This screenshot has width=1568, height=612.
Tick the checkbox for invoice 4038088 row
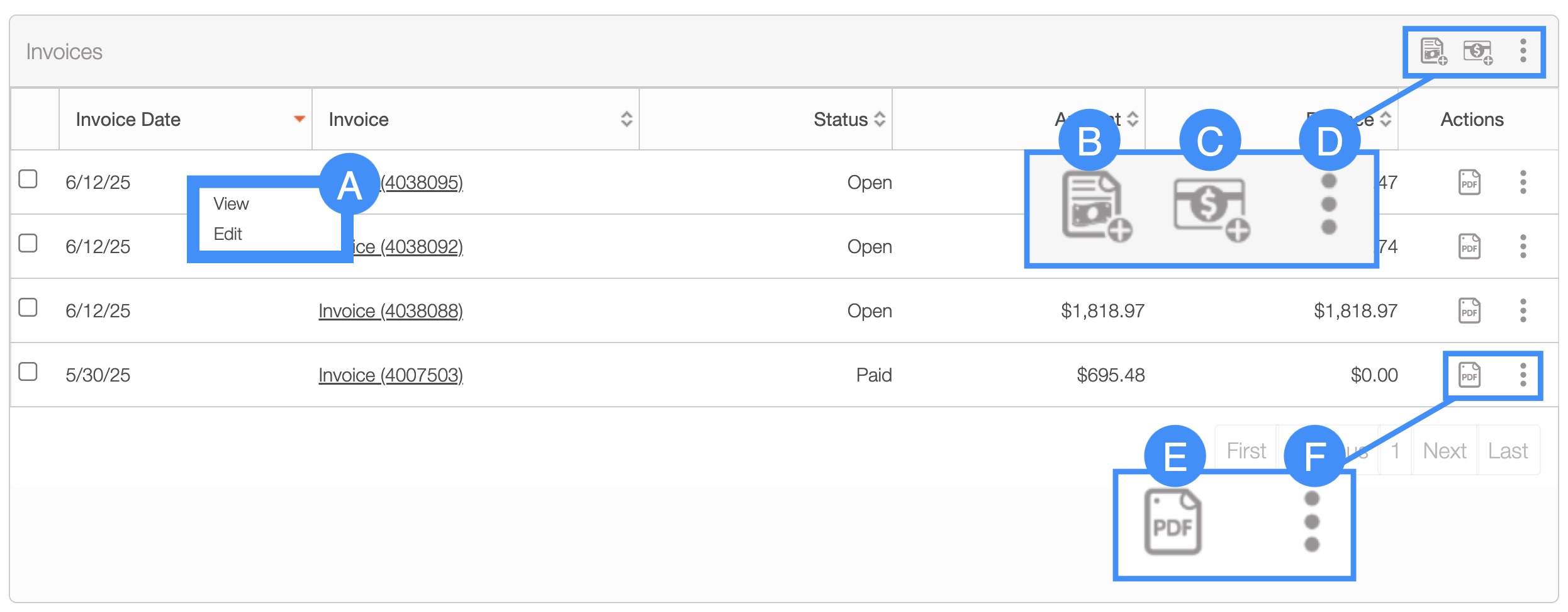tap(28, 308)
